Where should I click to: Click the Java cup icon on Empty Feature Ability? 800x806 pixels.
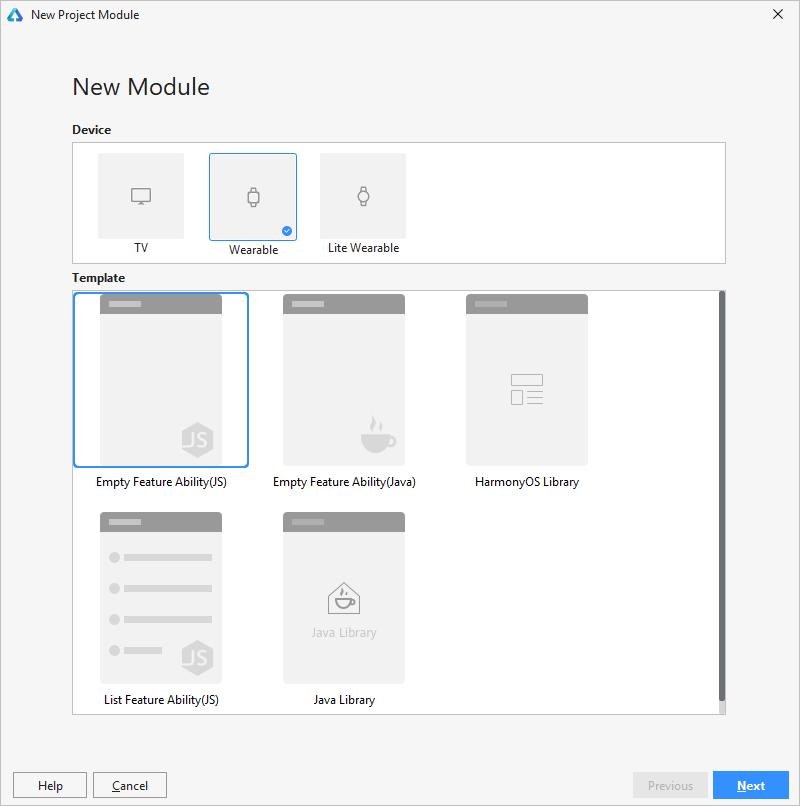(x=378, y=436)
